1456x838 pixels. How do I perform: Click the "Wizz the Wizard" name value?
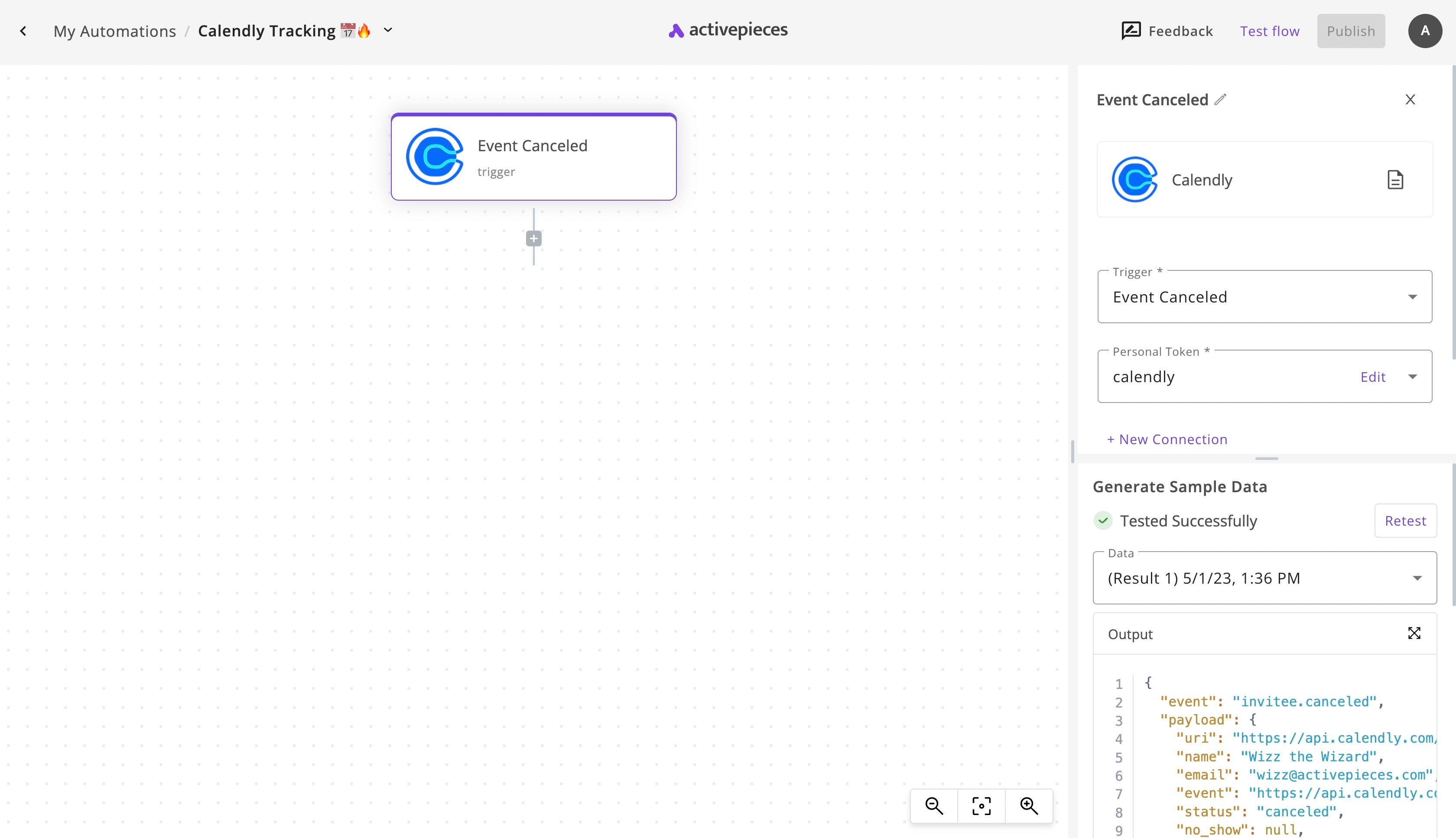(1308, 757)
